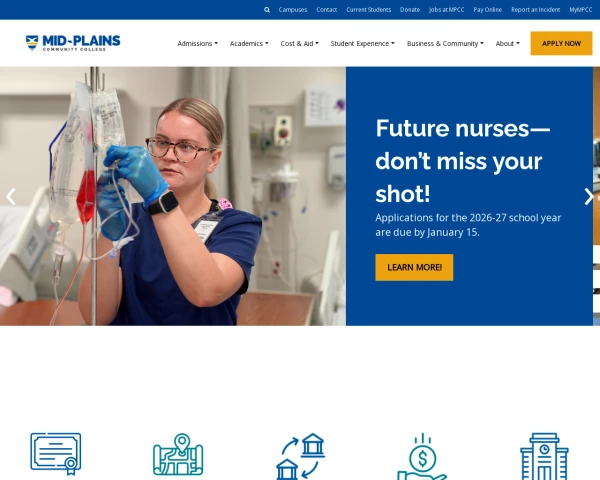Expand the Cost & Aid dropdown

click(x=300, y=44)
